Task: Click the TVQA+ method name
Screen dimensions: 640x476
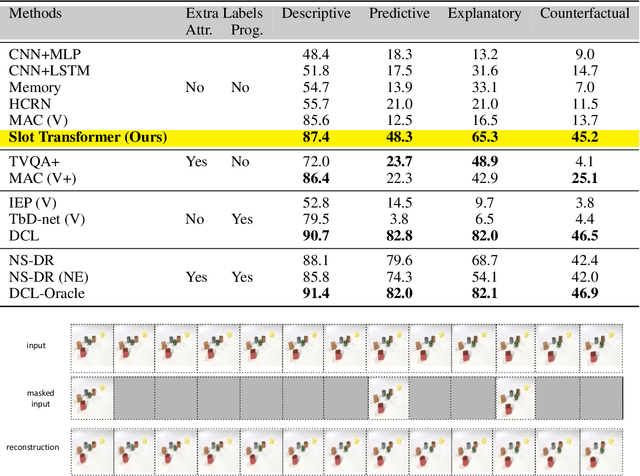Action: pos(36,161)
